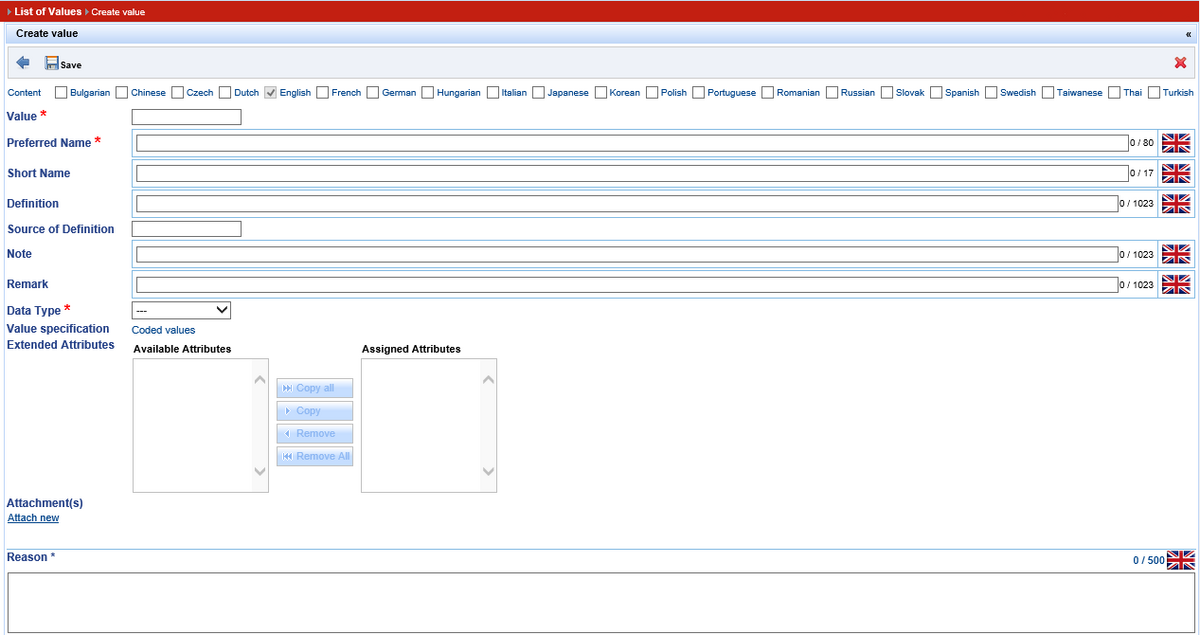
Task: Click the UK flag beside Short Name
Action: point(1176,173)
